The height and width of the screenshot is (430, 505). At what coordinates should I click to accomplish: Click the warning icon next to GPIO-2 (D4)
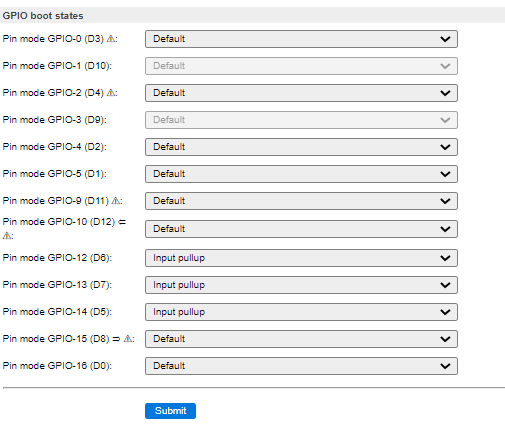coord(111,93)
